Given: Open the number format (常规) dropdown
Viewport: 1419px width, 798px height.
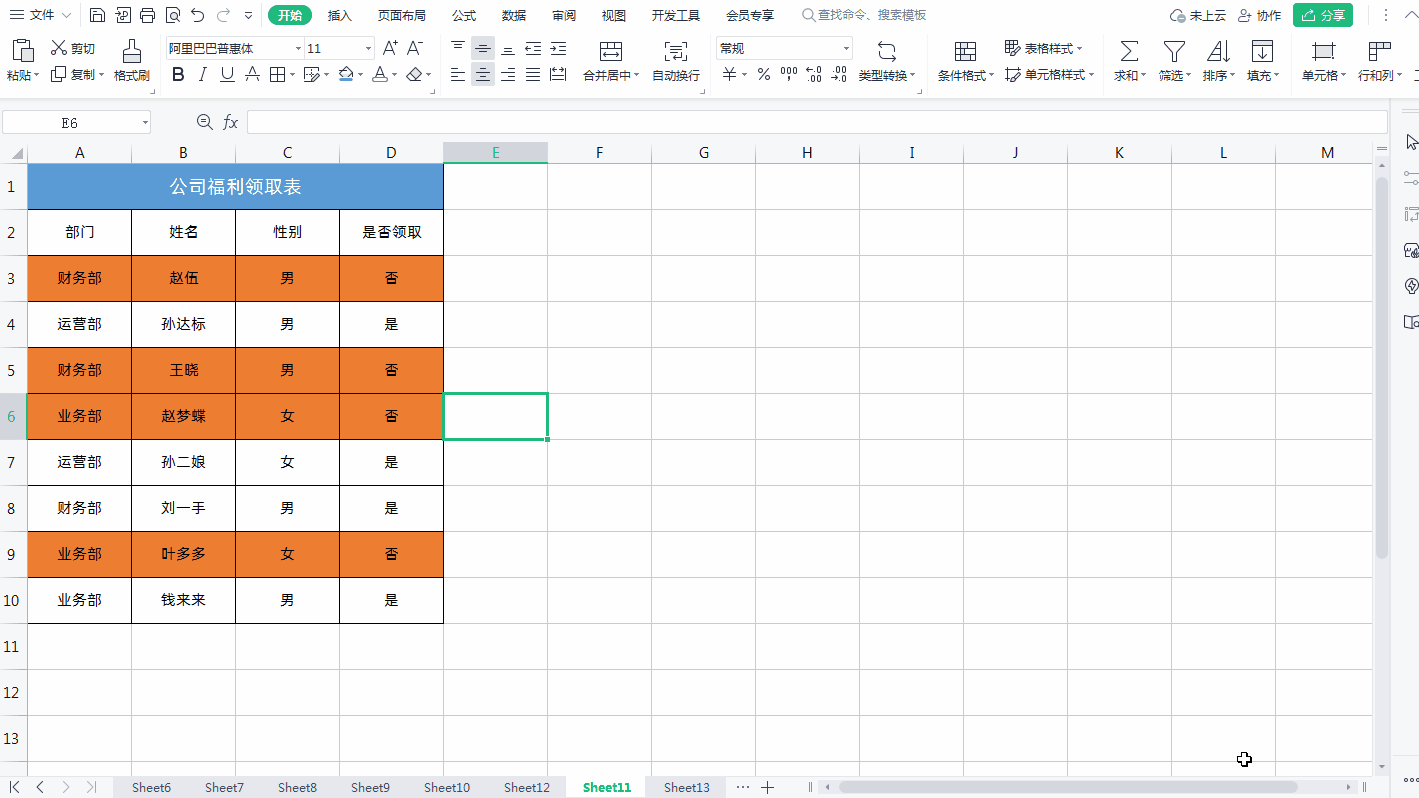Looking at the screenshot, I should tap(846, 48).
